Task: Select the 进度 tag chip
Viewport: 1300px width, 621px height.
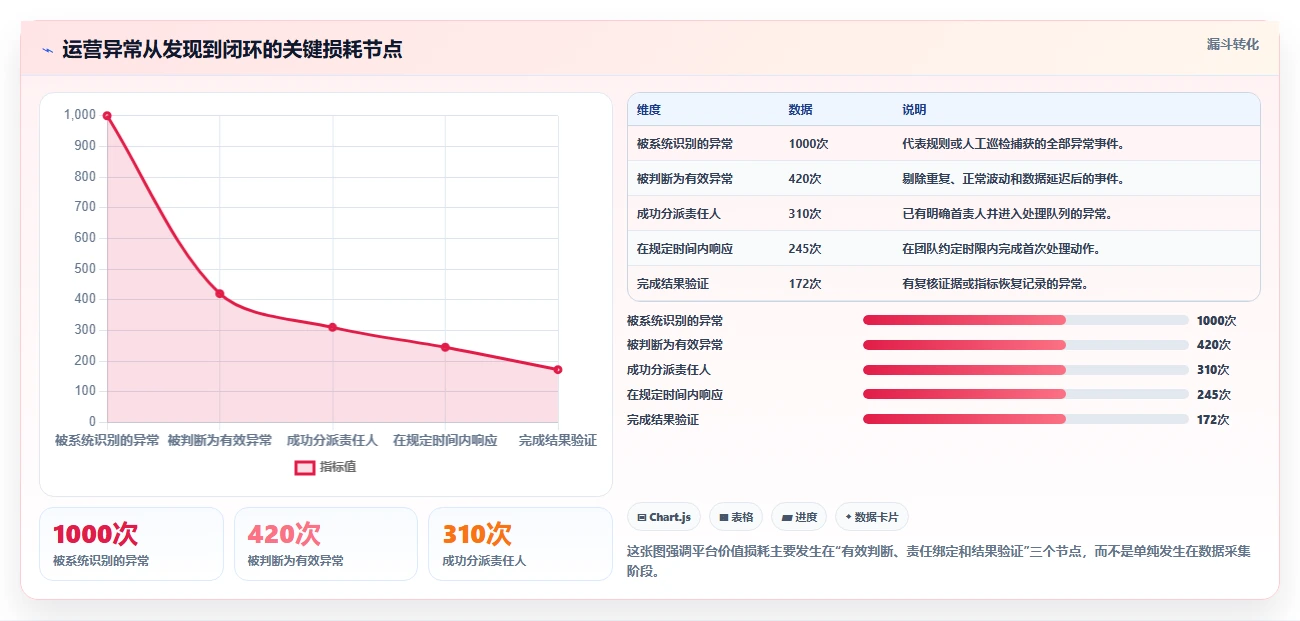Action: click(799, 517)
